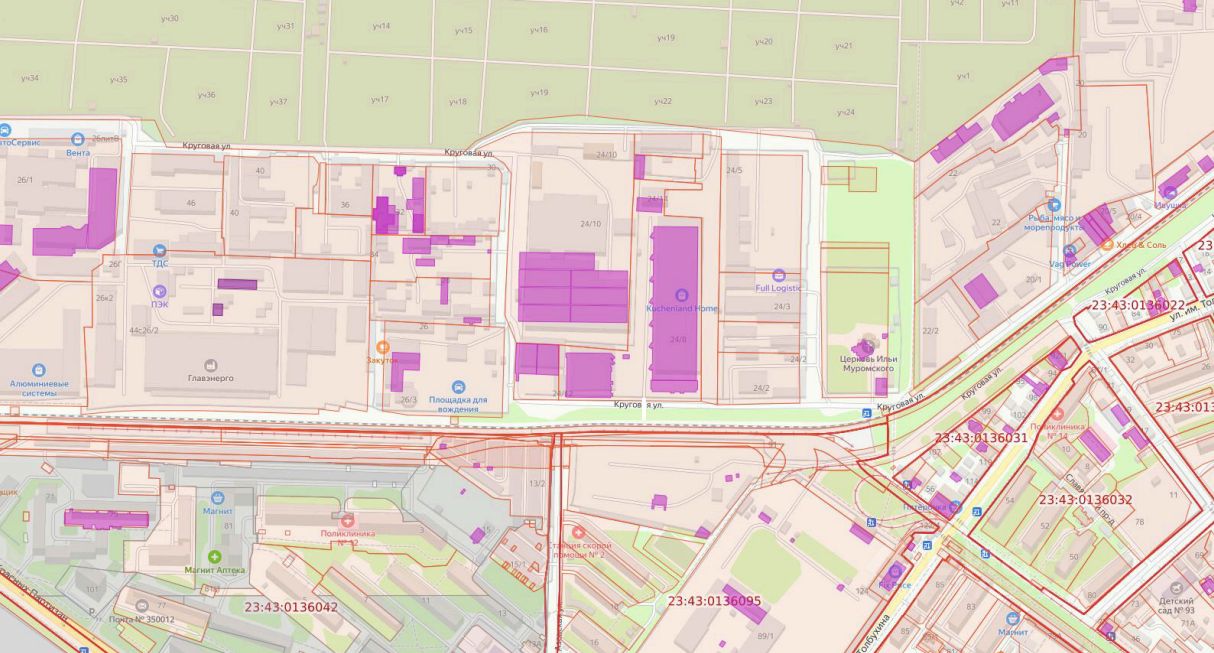Viewport: 1214px width, 653px height.
Task: Select plot label уч16
Action: tap(538, 30)
